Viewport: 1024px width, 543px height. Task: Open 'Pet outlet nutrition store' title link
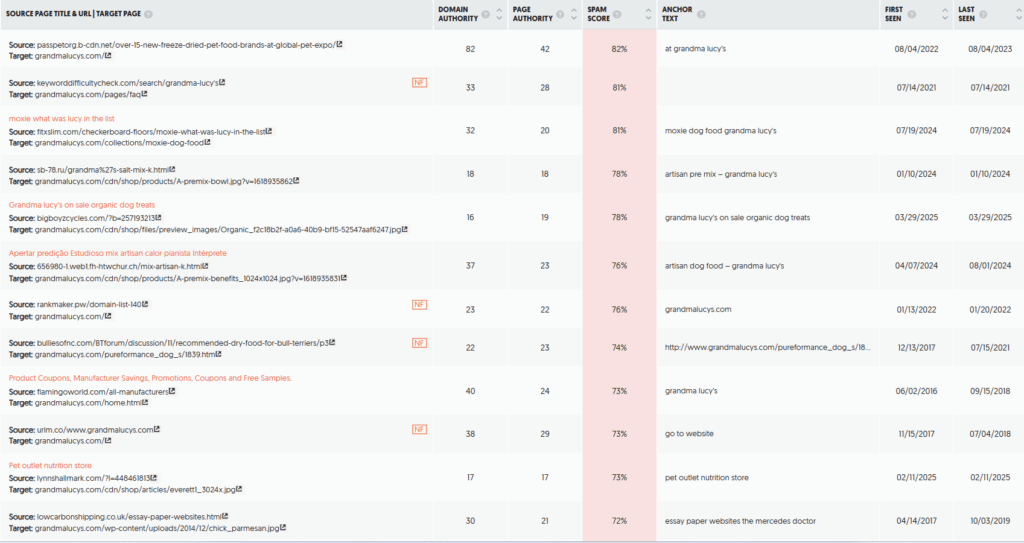tap(50, 466)
